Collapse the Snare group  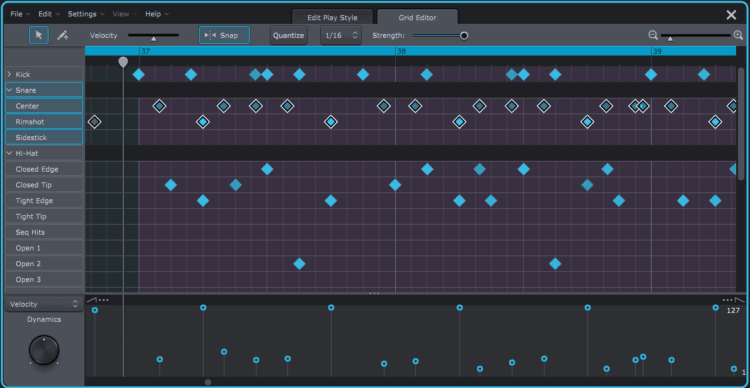(9, 90)
